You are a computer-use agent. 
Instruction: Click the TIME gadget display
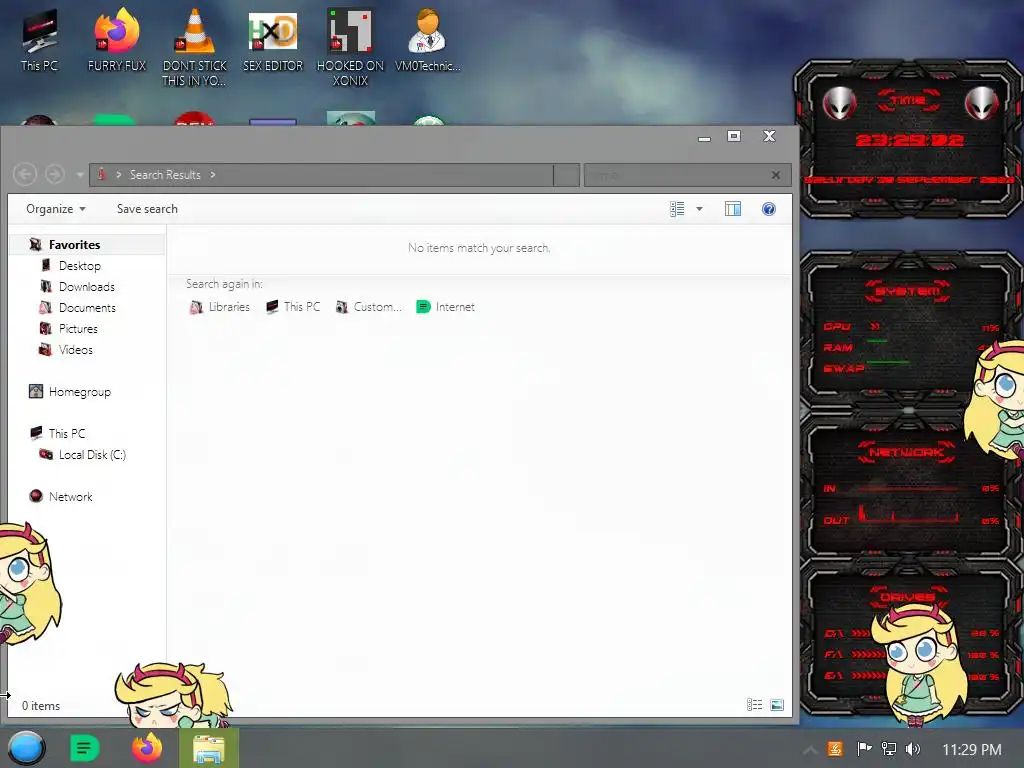pyautogui.click(x=908, y=139)
